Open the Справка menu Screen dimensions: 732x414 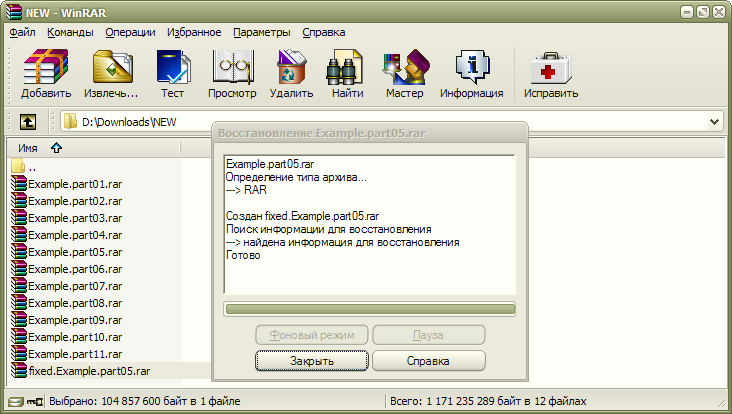coord(324,32)
